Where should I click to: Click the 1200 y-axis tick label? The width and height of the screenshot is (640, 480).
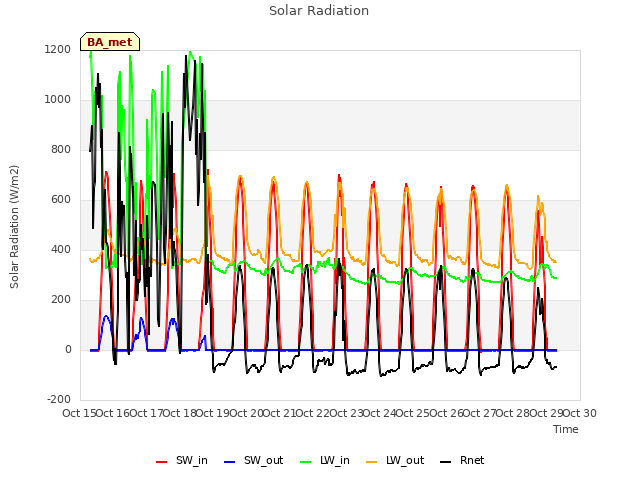coord(58,50)
